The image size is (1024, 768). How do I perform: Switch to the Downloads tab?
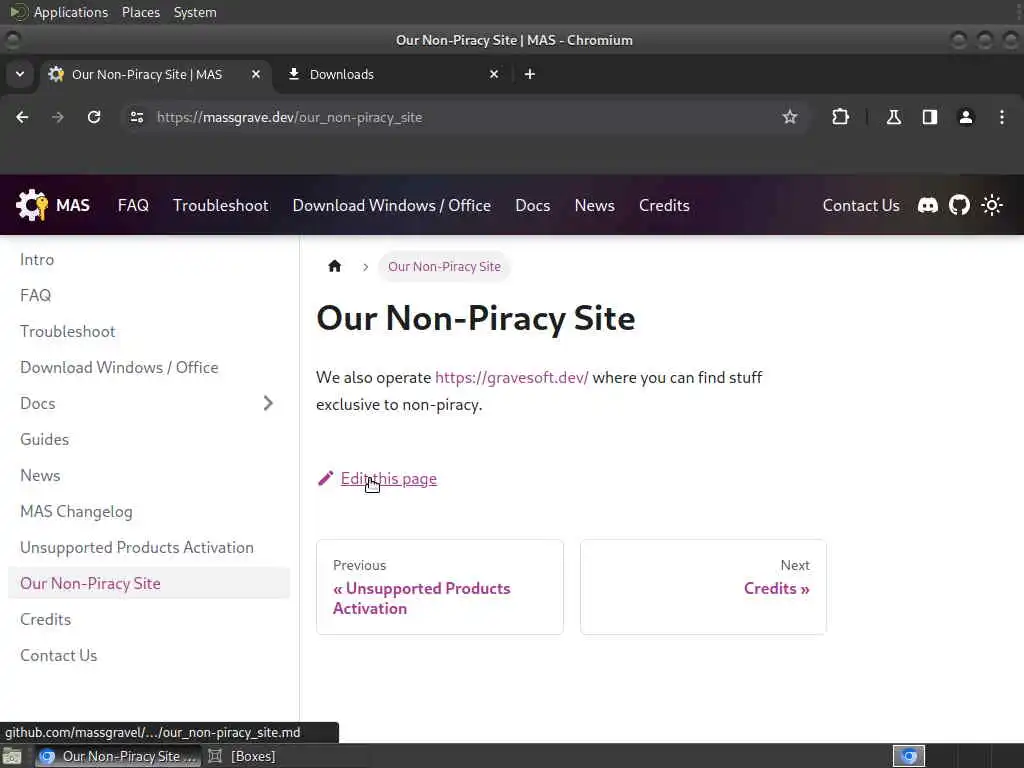click(x=393, y=74)
